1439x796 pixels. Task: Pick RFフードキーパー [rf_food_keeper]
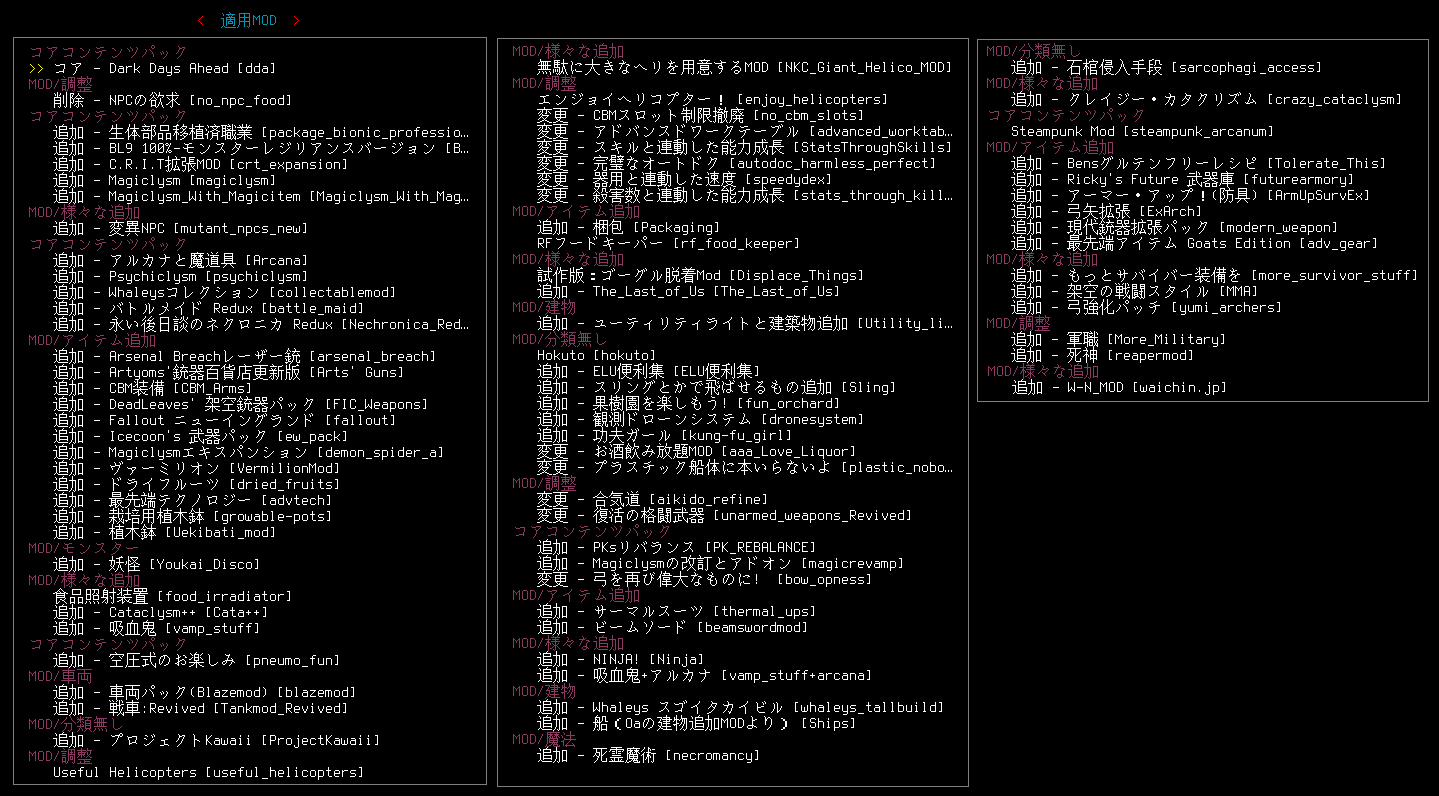pos(668,244)
